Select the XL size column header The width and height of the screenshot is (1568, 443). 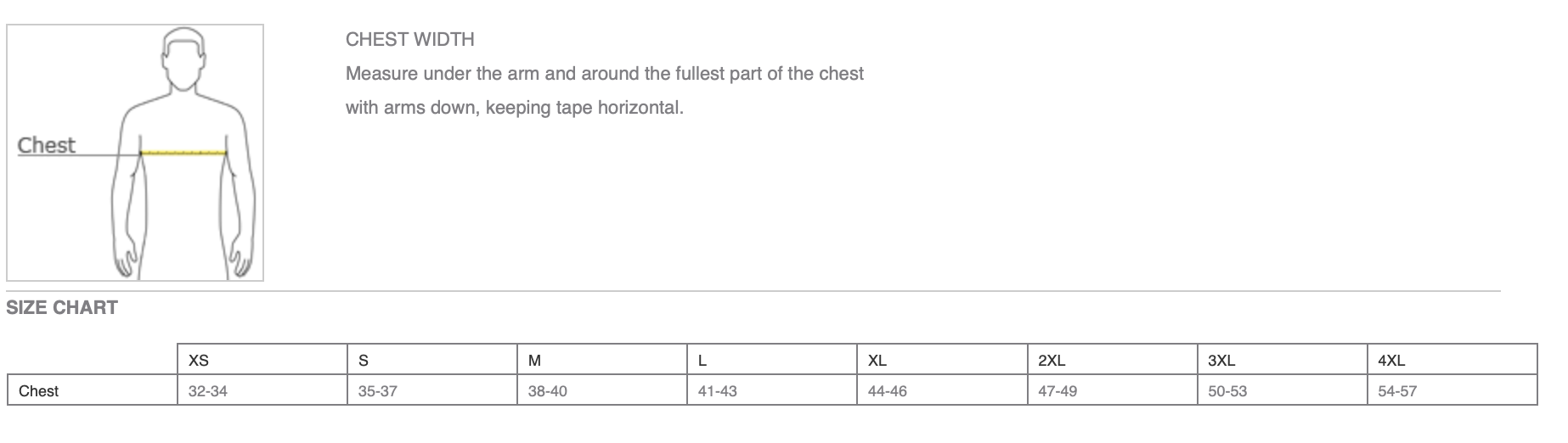942,360
